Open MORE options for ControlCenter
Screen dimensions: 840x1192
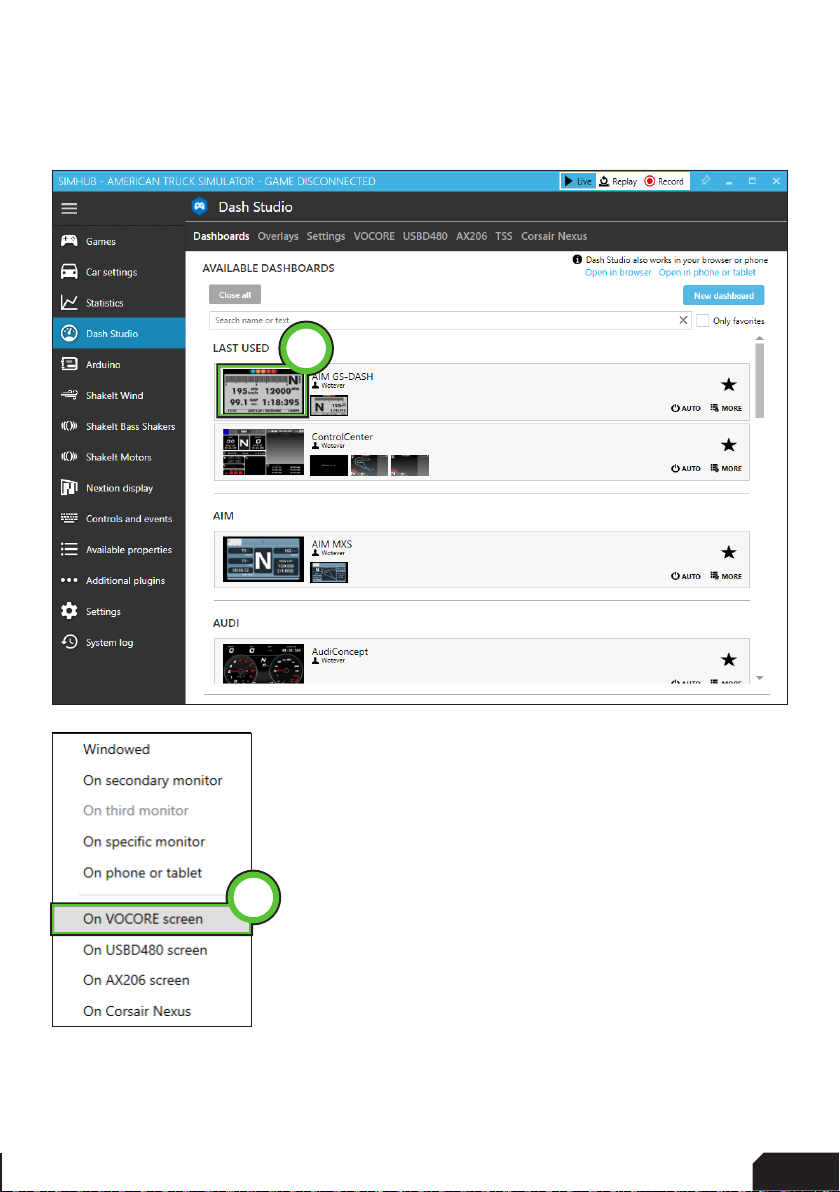tap(726, 468)
